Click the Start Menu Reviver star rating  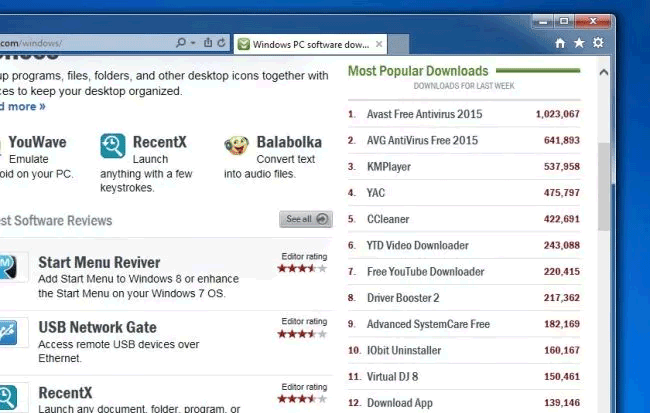click(302, 269)
